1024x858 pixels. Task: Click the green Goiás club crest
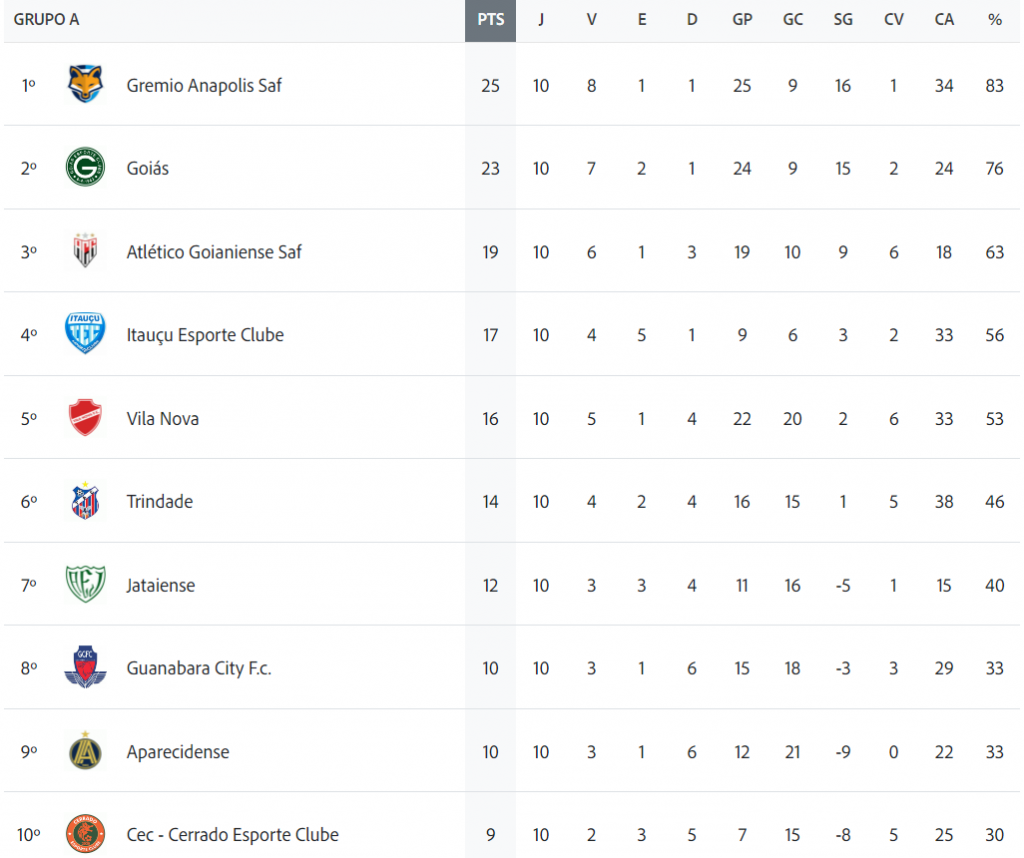[x=85, y=167]
